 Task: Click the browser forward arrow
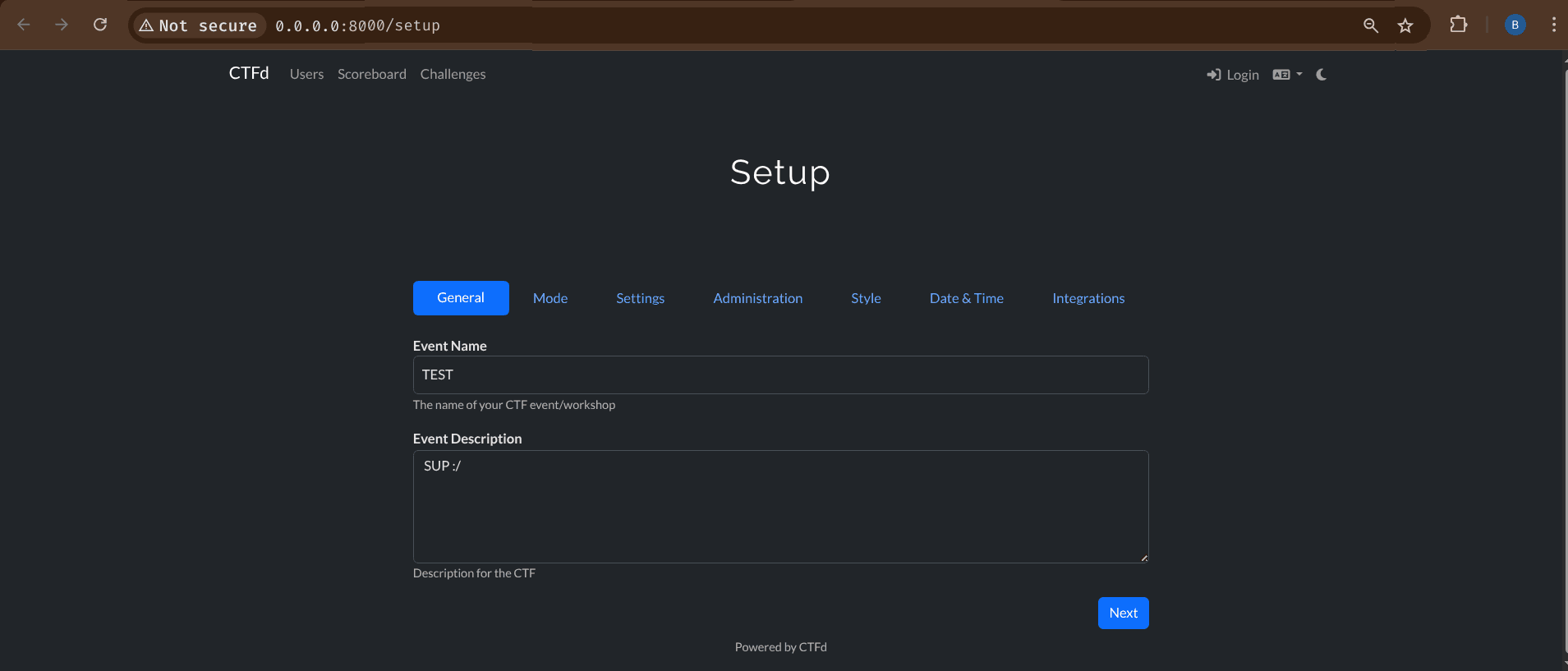62,25
